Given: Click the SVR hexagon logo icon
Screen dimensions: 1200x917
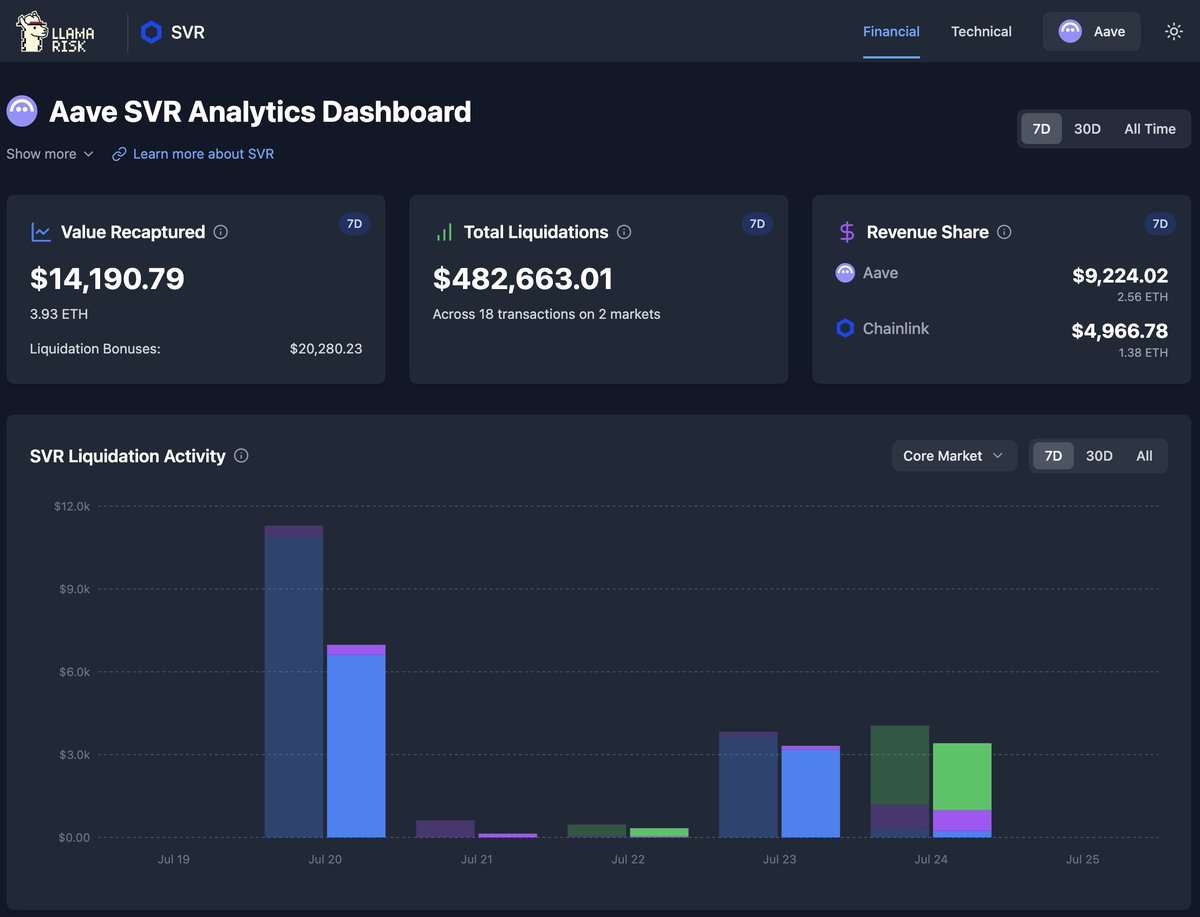Looking at the screenshot, I should click(x=151, y=32).
